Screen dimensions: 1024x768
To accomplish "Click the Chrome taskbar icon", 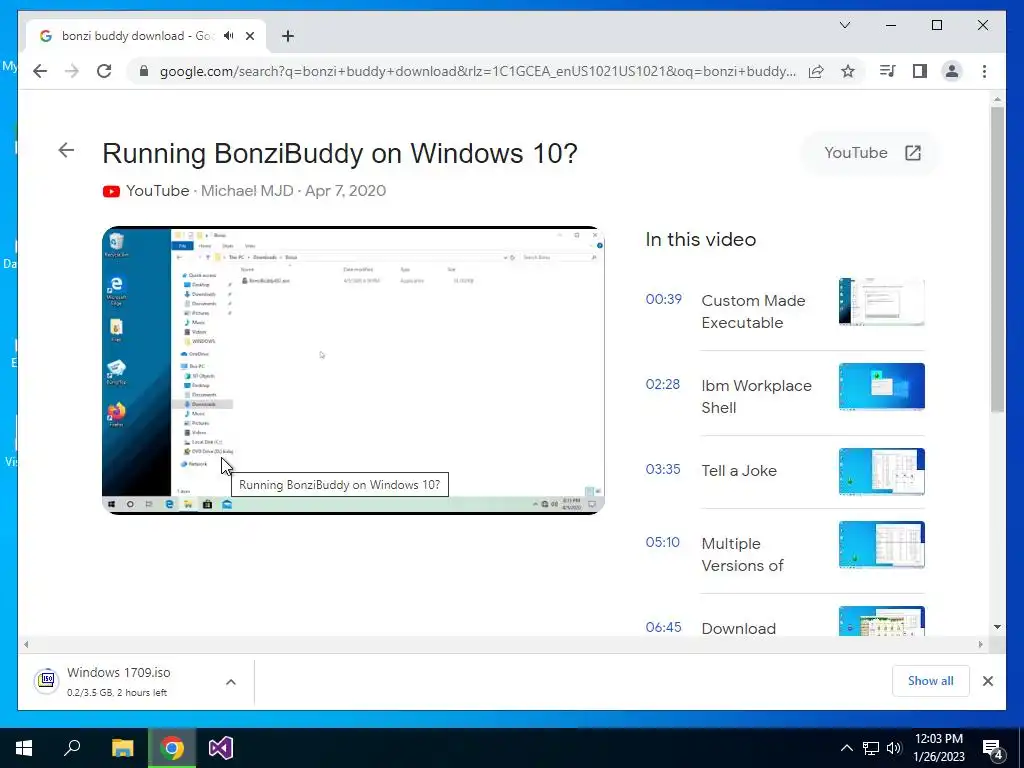I will (x=172, y=748).
